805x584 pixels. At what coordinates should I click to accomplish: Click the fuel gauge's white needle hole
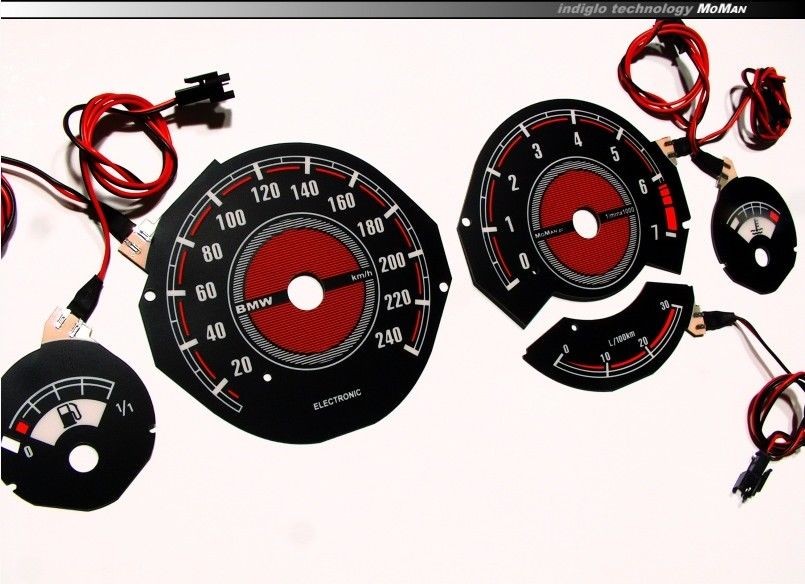click(83, 458)
